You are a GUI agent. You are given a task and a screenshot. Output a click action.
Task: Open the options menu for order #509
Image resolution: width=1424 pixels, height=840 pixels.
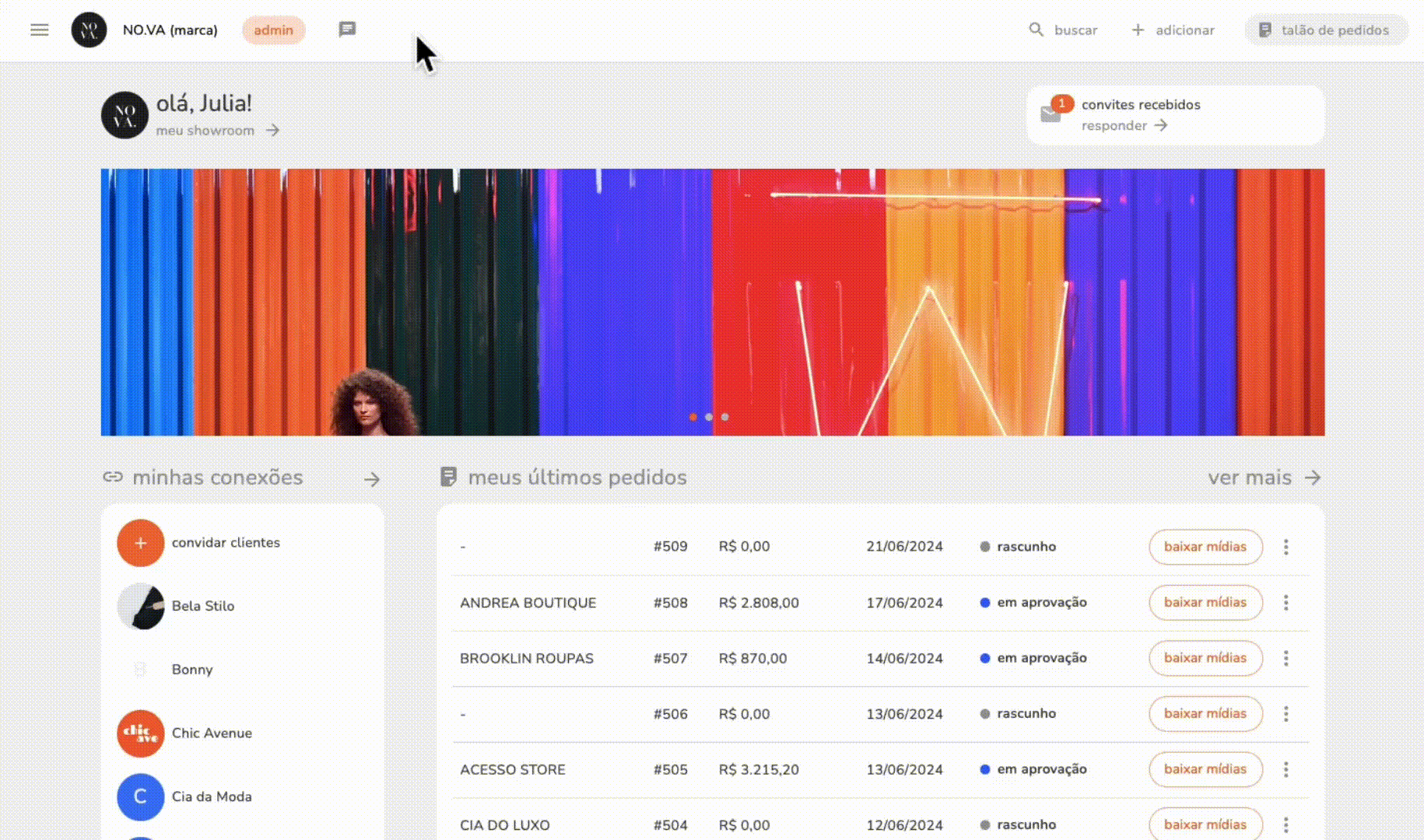click(1286, 547)
